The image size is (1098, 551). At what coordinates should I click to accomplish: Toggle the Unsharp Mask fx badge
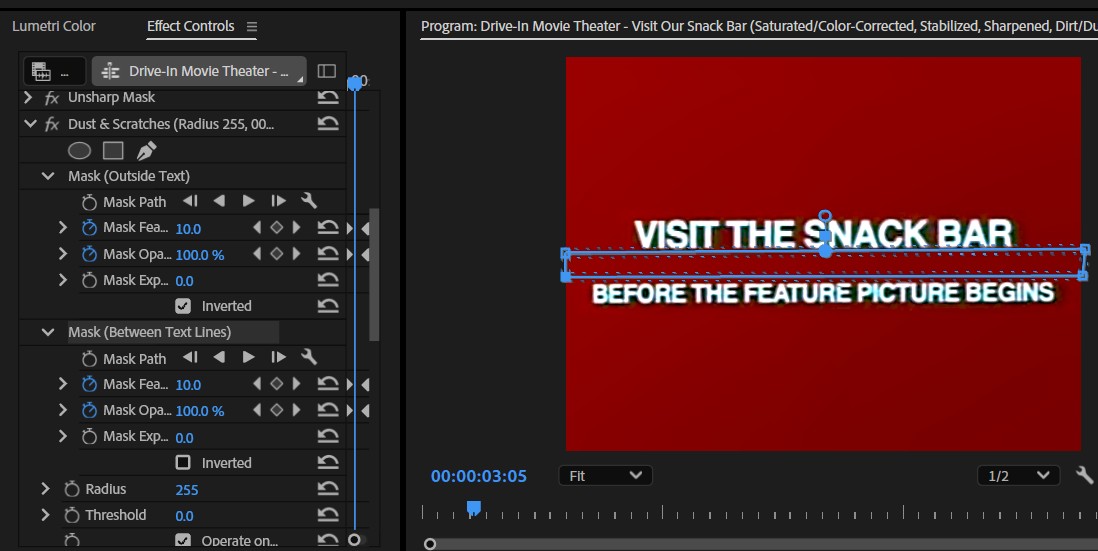click(52, 98)
